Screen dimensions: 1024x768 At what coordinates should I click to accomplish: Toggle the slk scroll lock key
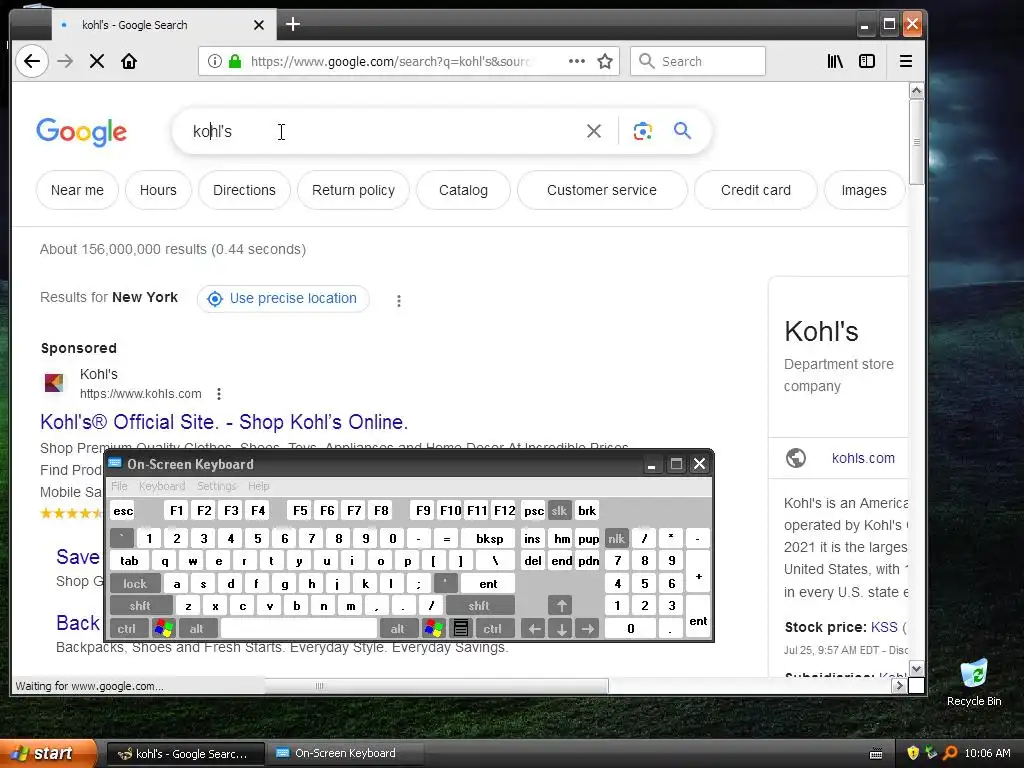[559, 511]
